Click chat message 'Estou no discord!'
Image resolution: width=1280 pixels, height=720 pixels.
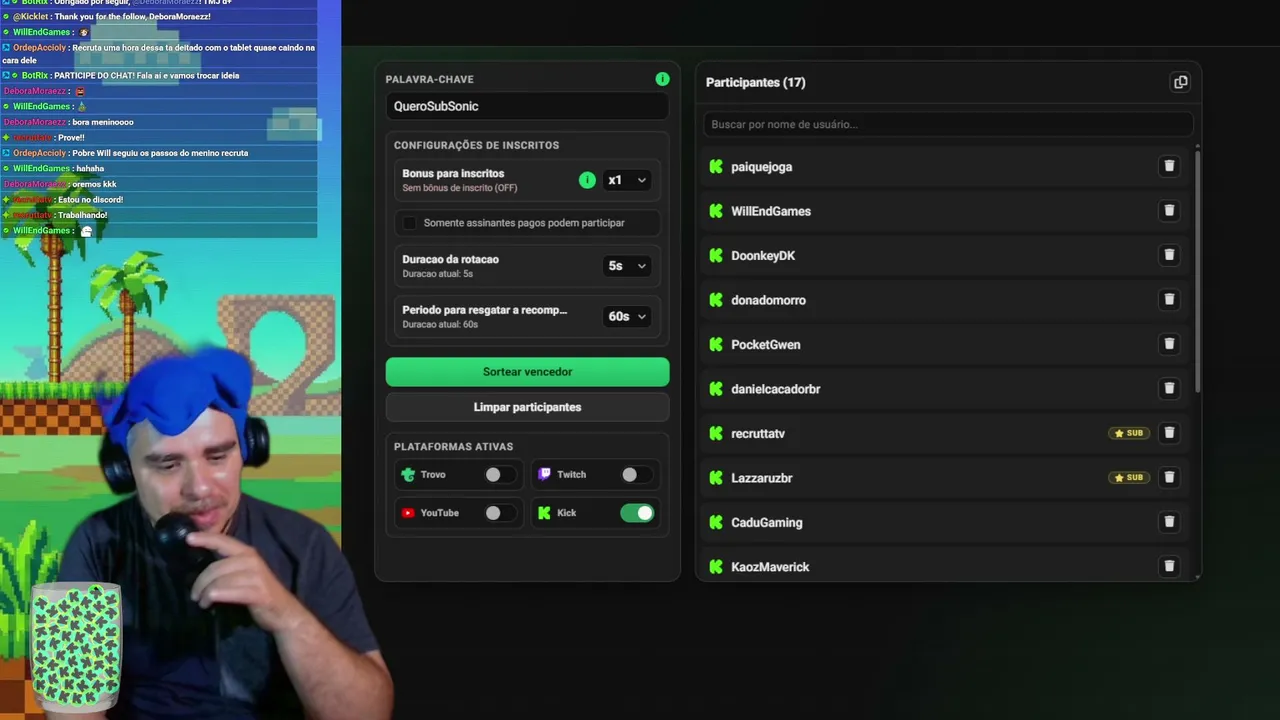tap(90, 199)
